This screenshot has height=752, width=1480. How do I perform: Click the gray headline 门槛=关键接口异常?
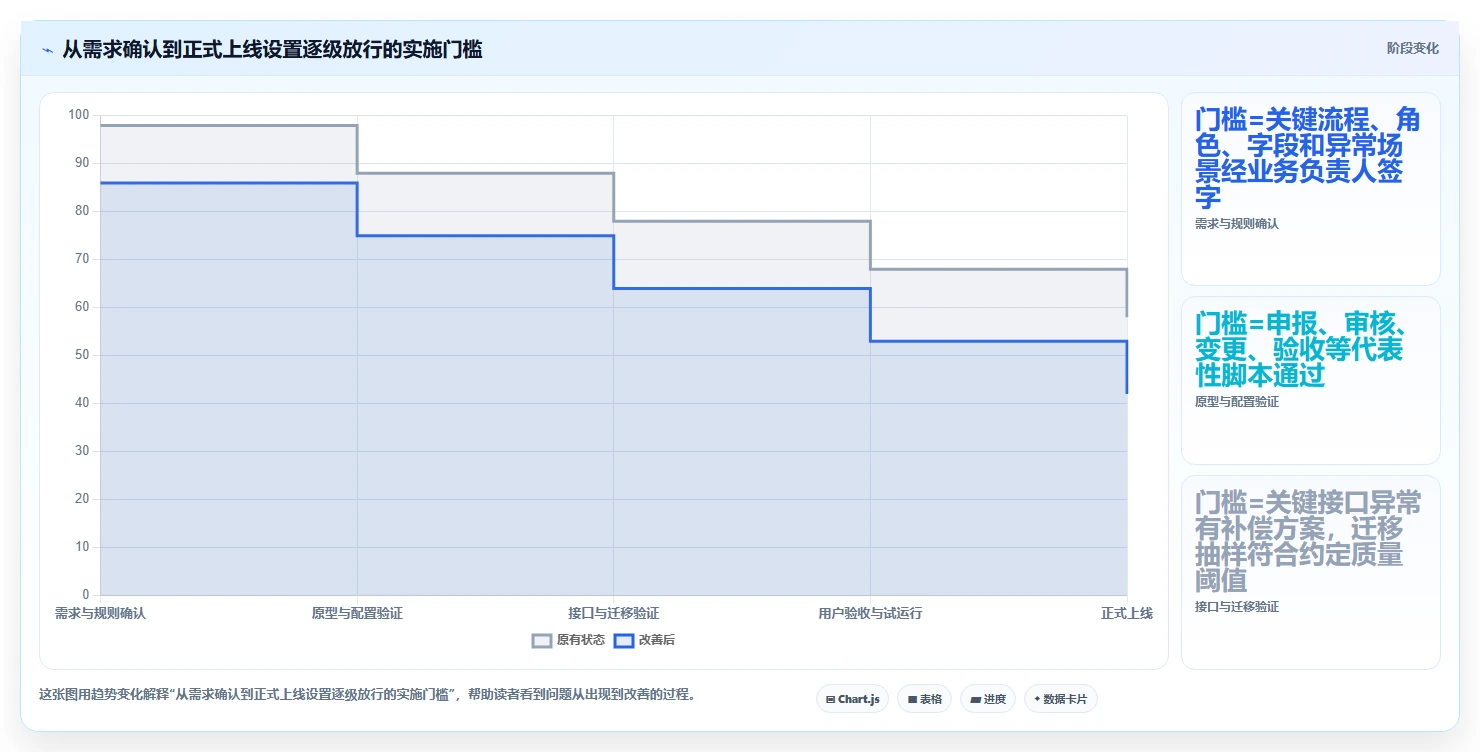pyautogui.click(x=1308, y=541)
